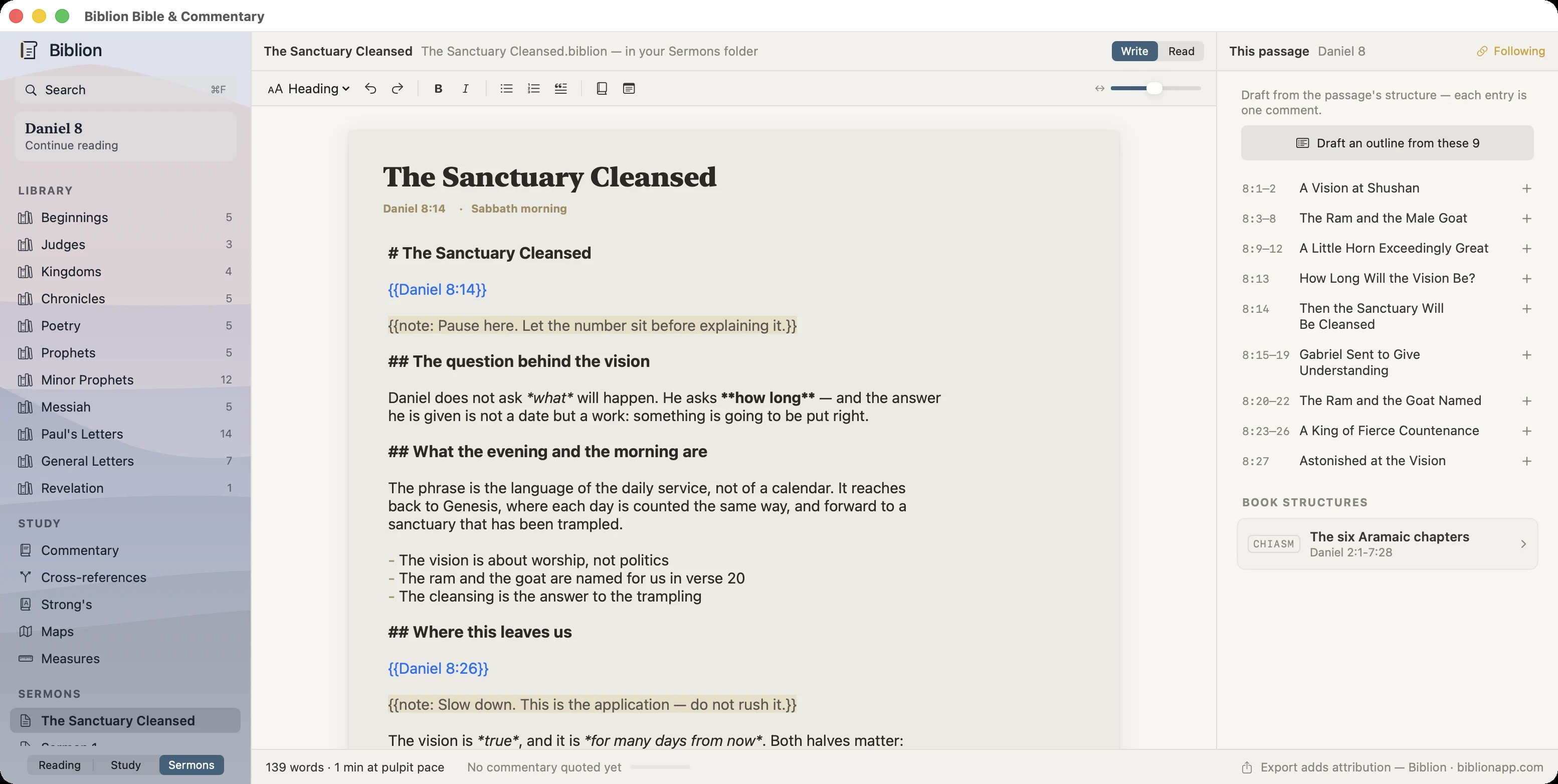Screen dimensions: 1558x784
Task: Focus the Search field
Action: point(125,90)
